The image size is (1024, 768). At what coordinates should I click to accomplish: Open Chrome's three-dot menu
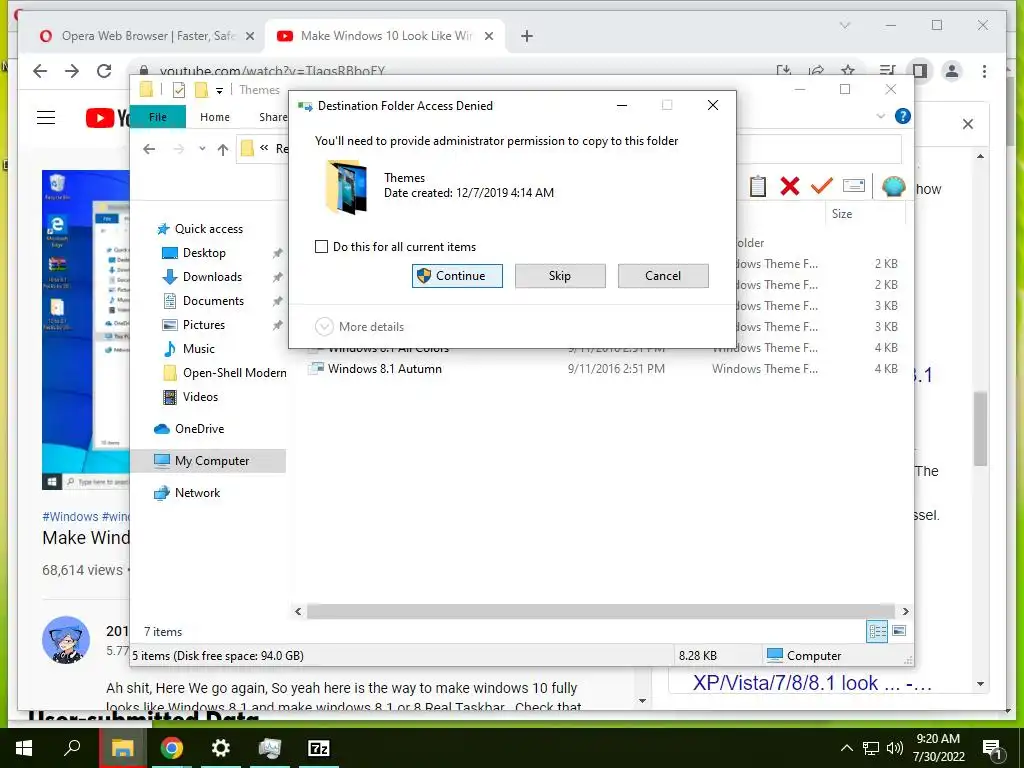coord(984,71)
